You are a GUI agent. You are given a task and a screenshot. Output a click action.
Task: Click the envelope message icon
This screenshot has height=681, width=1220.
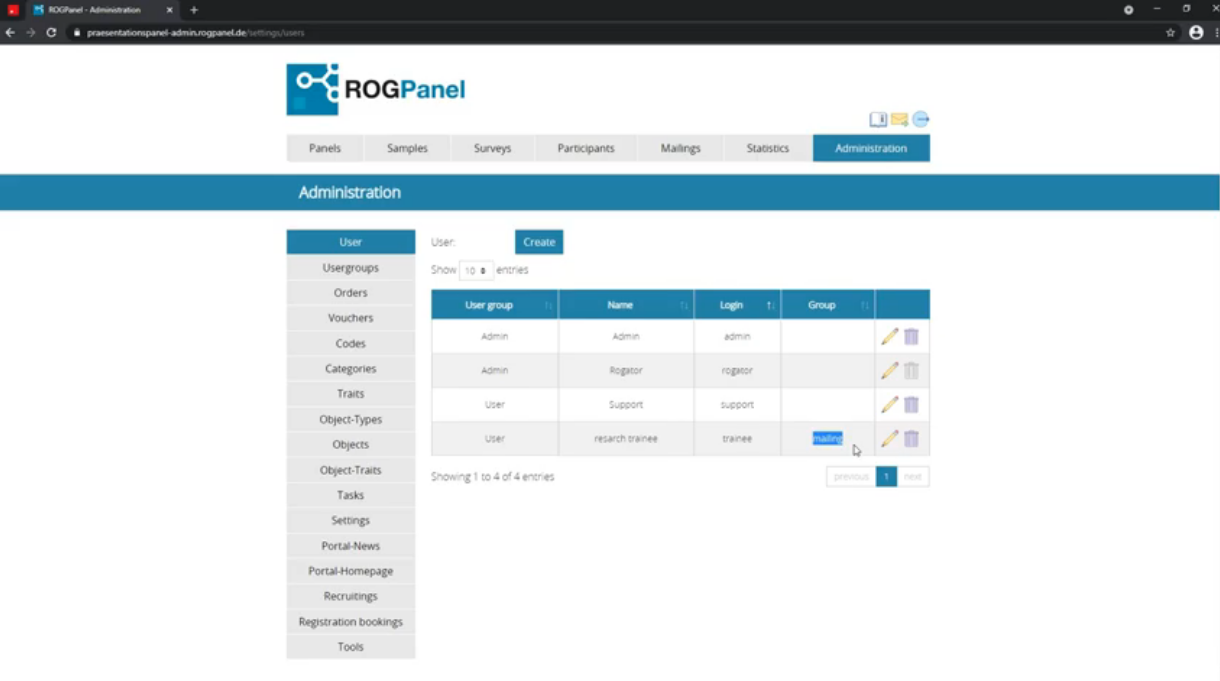(x=899, y=120)
